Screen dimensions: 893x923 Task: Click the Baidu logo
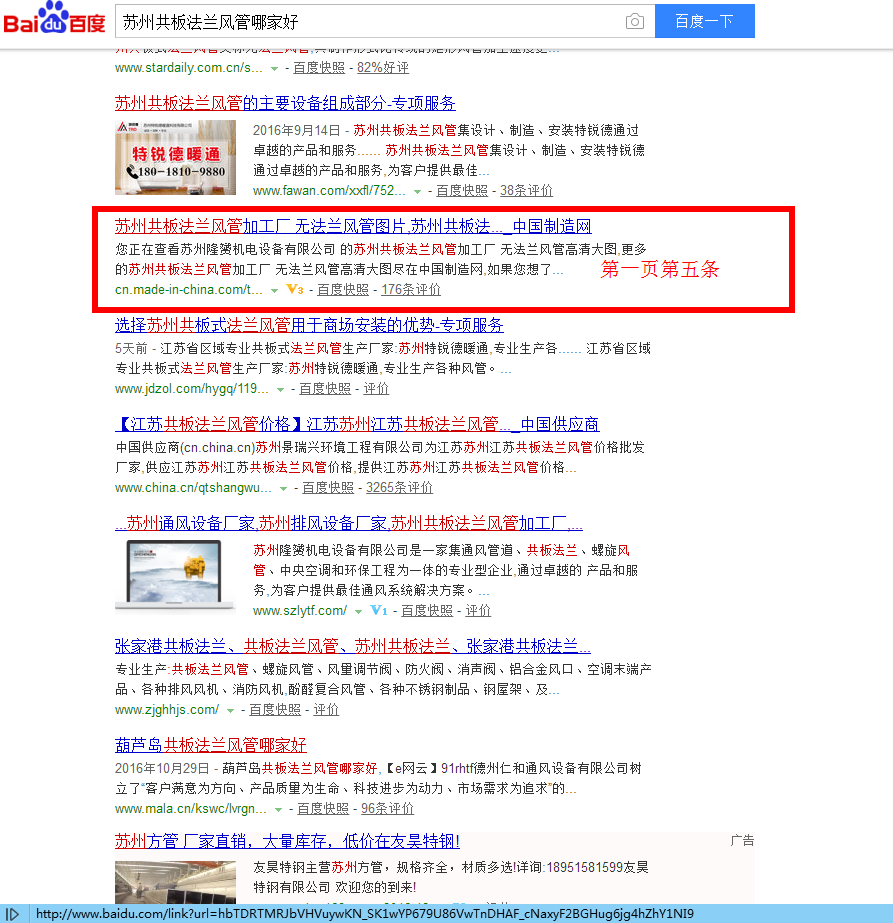[x=54, y=18]
